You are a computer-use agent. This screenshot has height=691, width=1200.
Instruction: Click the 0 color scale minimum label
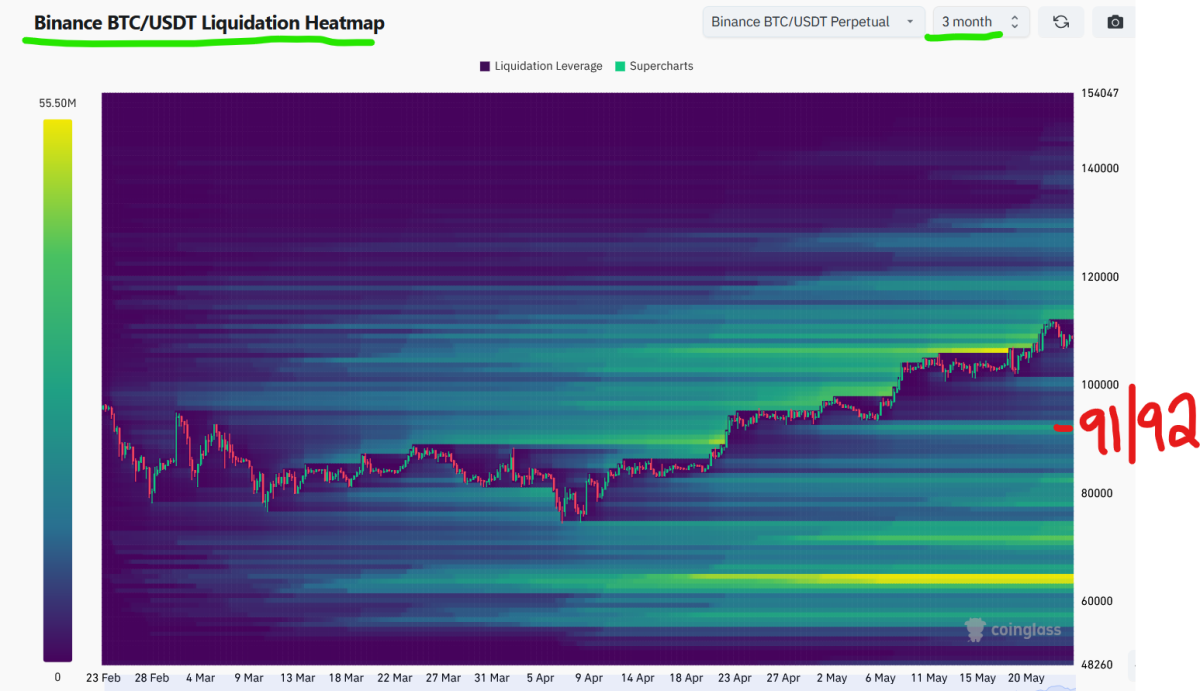[x=57, y=677]
